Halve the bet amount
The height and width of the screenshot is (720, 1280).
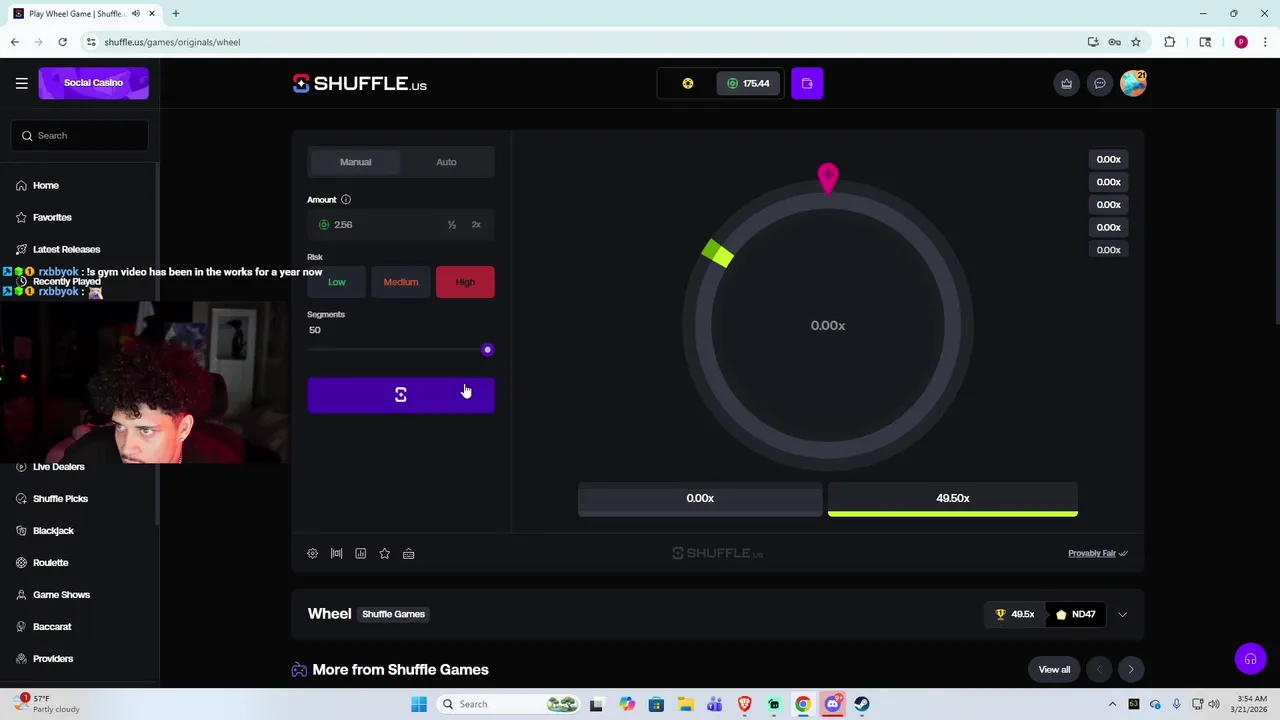pyautogui.click(x=452, y=225)
